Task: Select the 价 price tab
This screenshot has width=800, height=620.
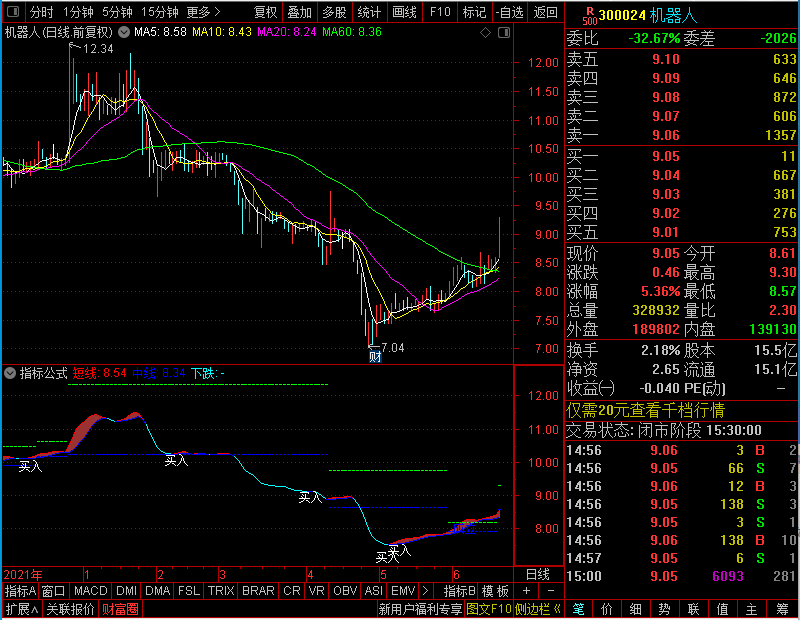Action: (x=607, y=609)
